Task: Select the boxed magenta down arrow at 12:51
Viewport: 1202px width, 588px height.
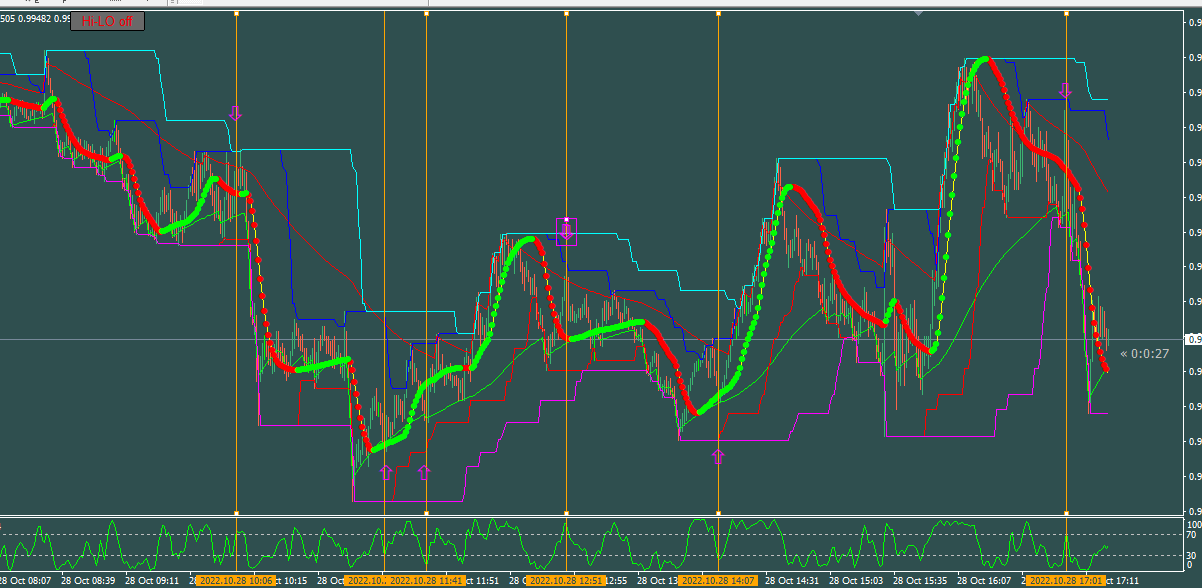Action: [567, 231]
